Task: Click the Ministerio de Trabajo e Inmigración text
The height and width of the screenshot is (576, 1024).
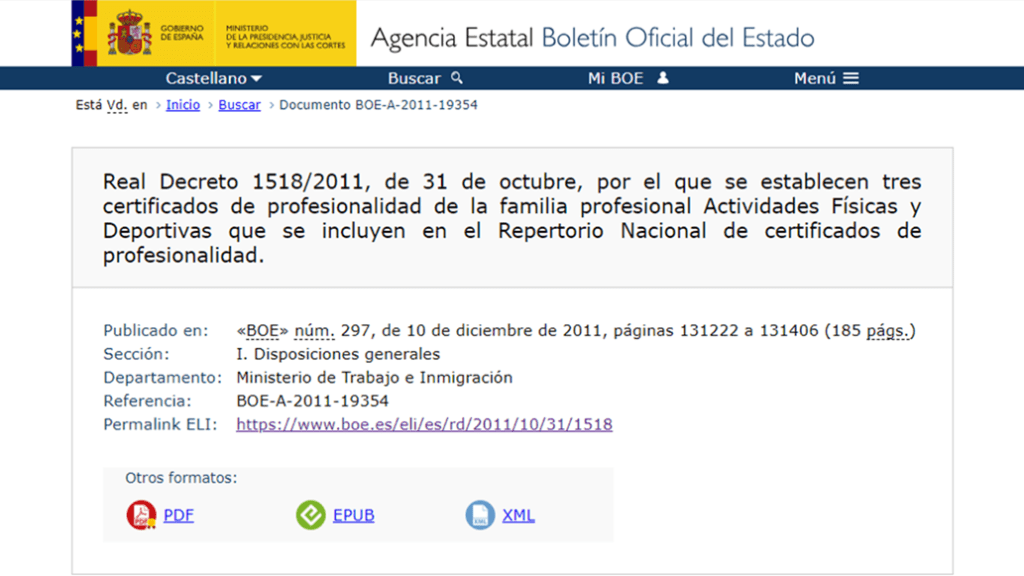Action: pos(374,377)
